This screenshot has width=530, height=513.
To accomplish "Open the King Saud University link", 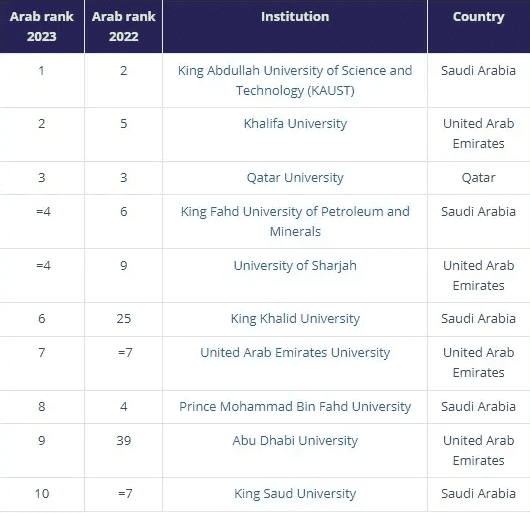I will coord(295,494).
